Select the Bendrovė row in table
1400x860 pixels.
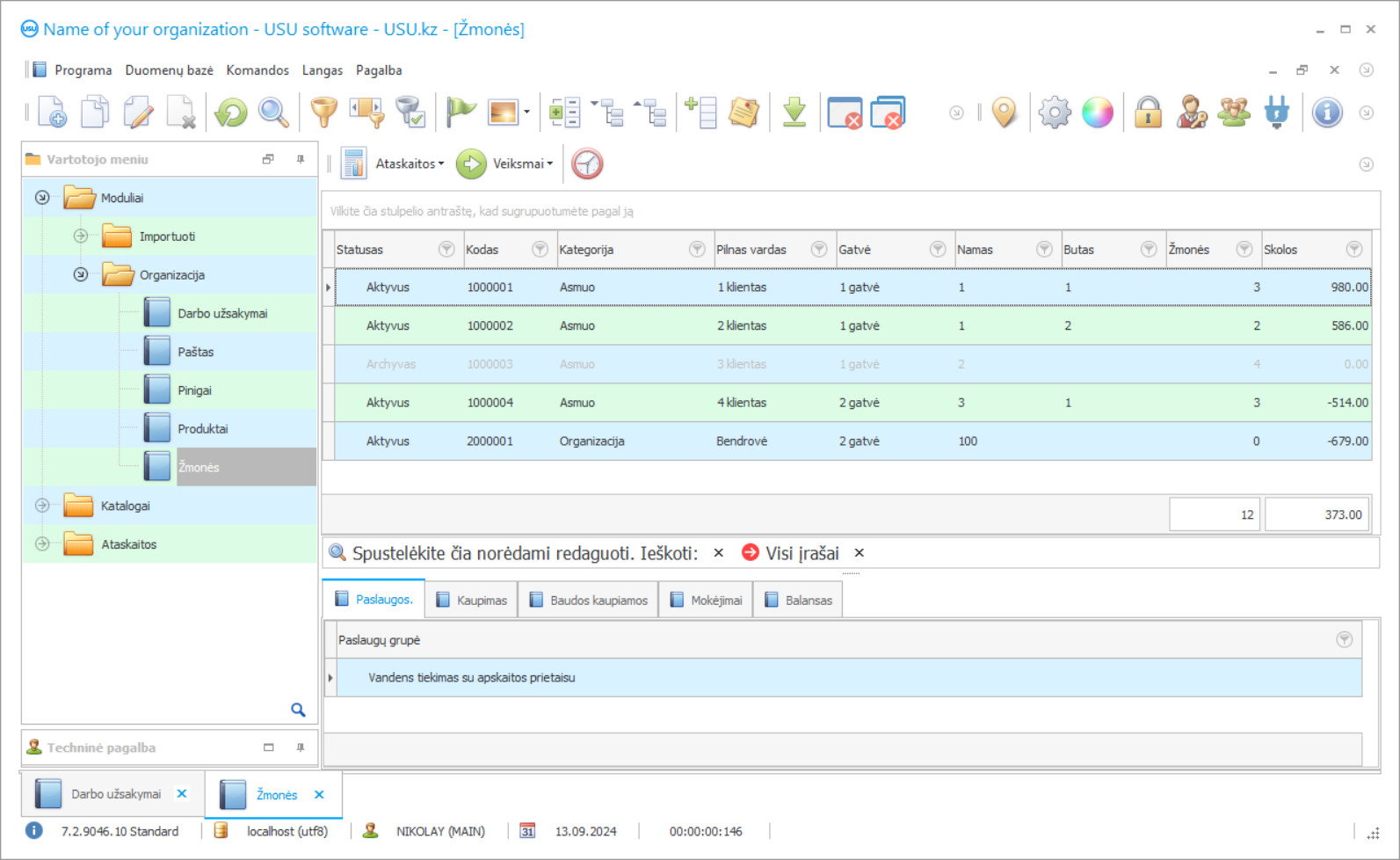click(741, 441)
